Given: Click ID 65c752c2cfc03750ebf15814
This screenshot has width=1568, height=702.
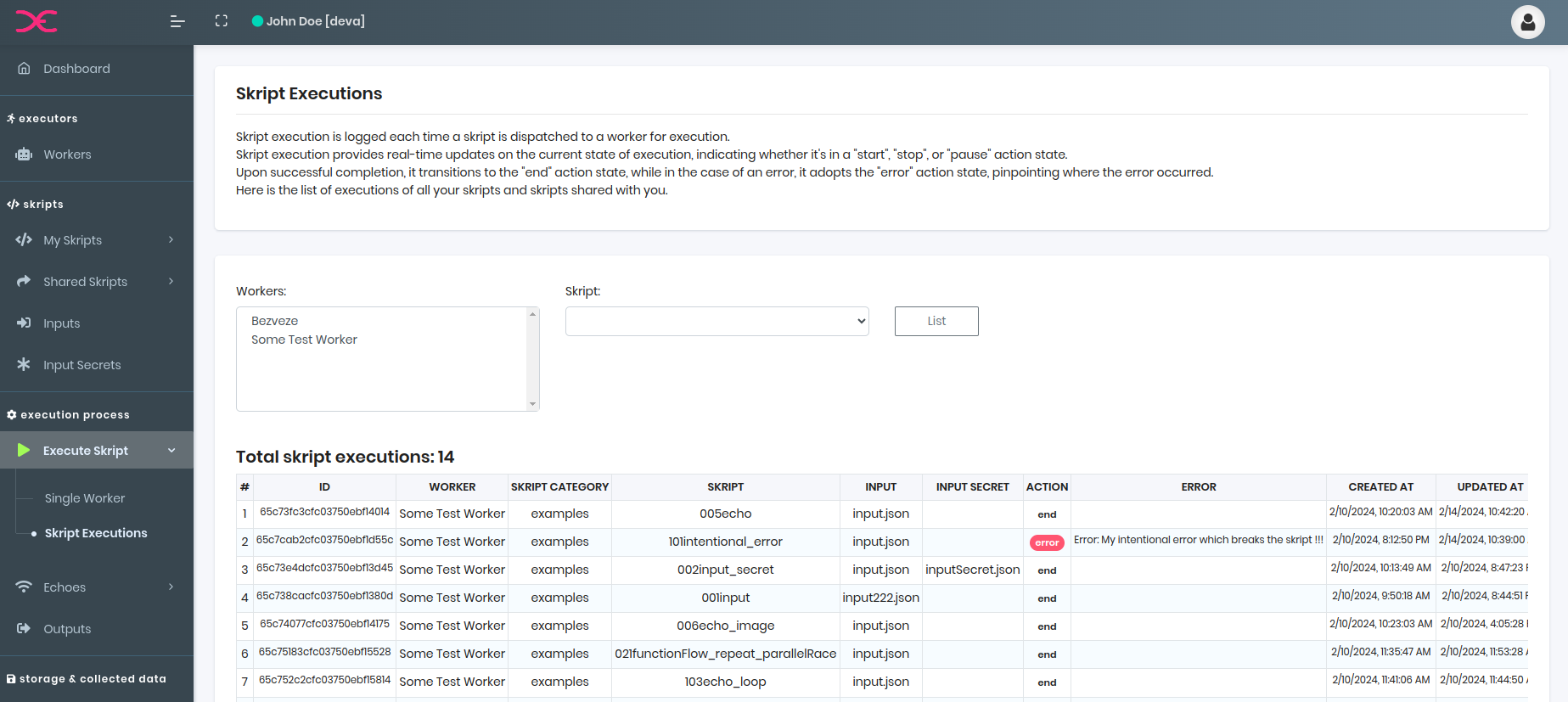Looking at the screenshot, I should pos(324,680).
